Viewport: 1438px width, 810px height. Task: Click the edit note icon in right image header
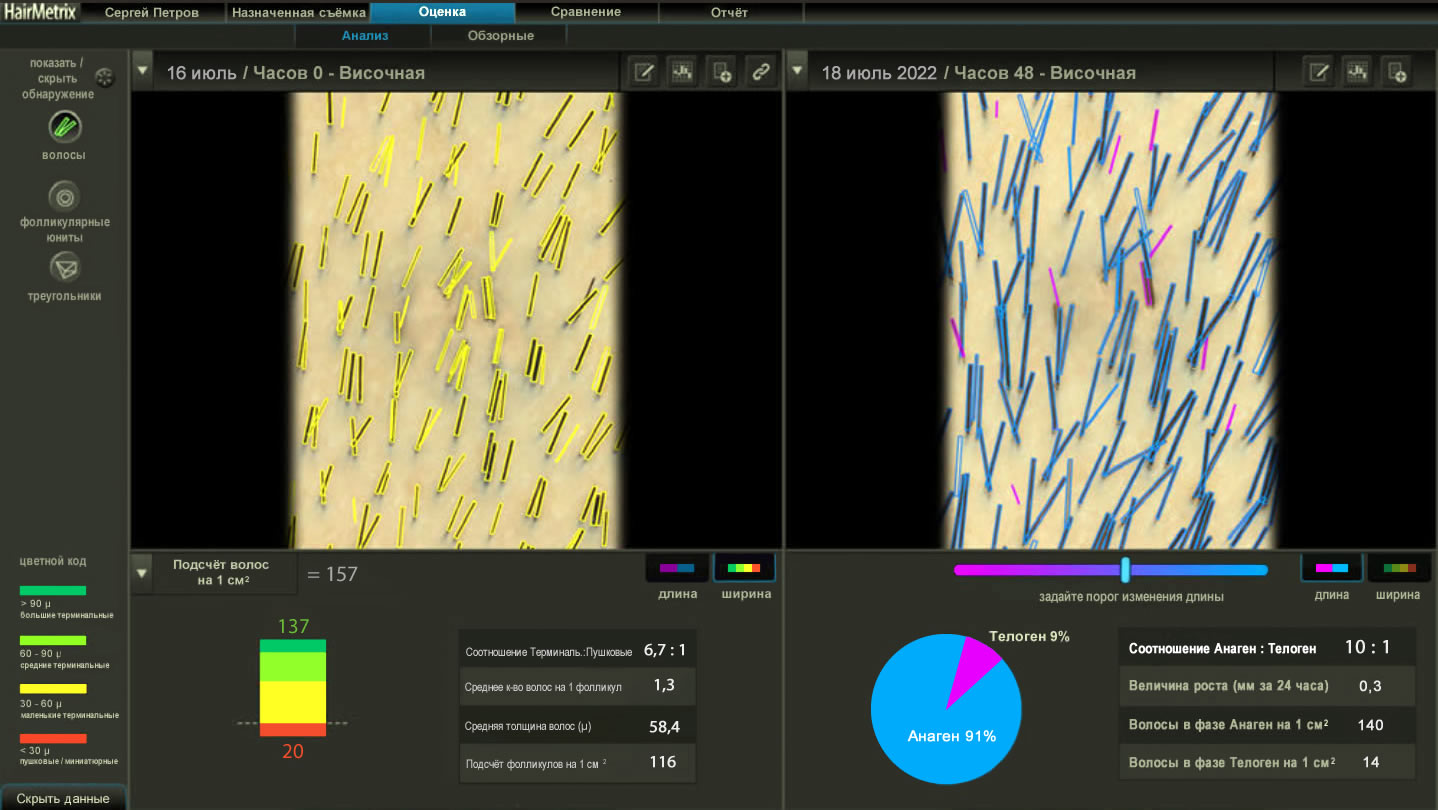coord(1320,72)
